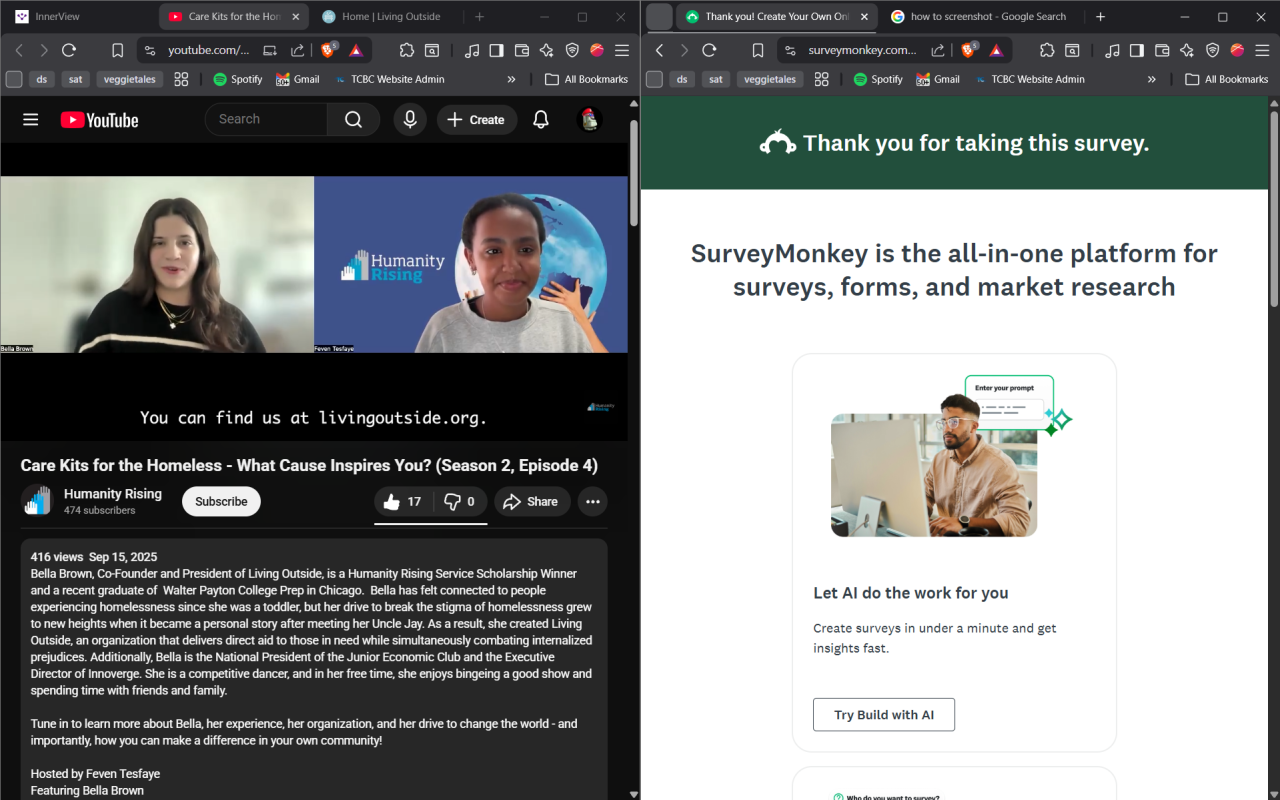Open All Bookmarks folder in YouTube window
Image resolution: width=1280 pixels, height=800 pixels.
586,79
